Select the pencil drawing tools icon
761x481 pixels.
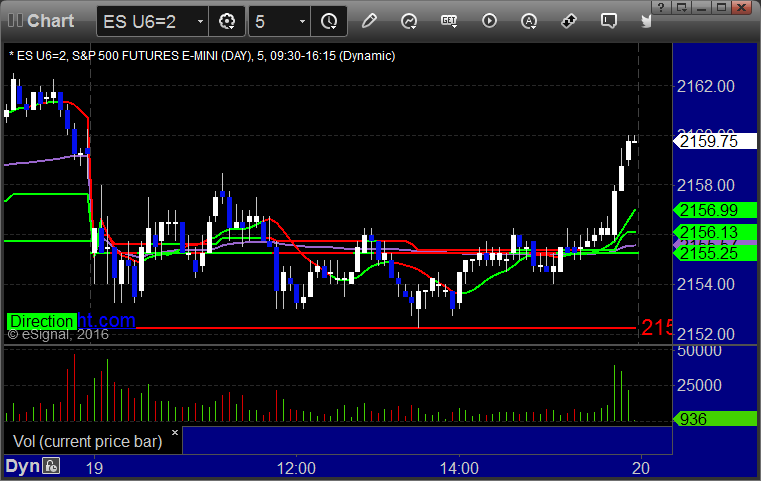click(369, 21)
